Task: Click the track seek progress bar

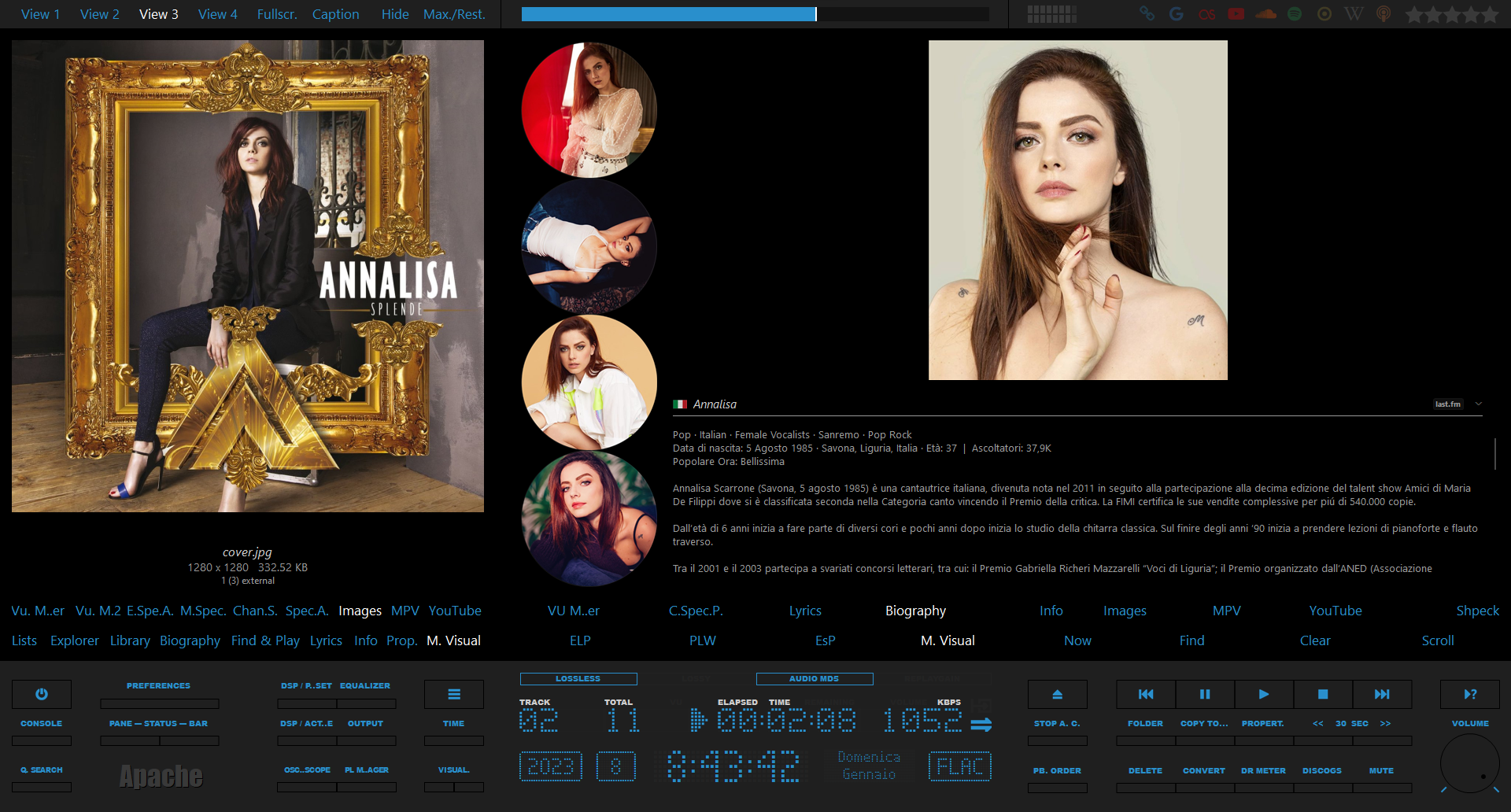Action: point(755,14)
